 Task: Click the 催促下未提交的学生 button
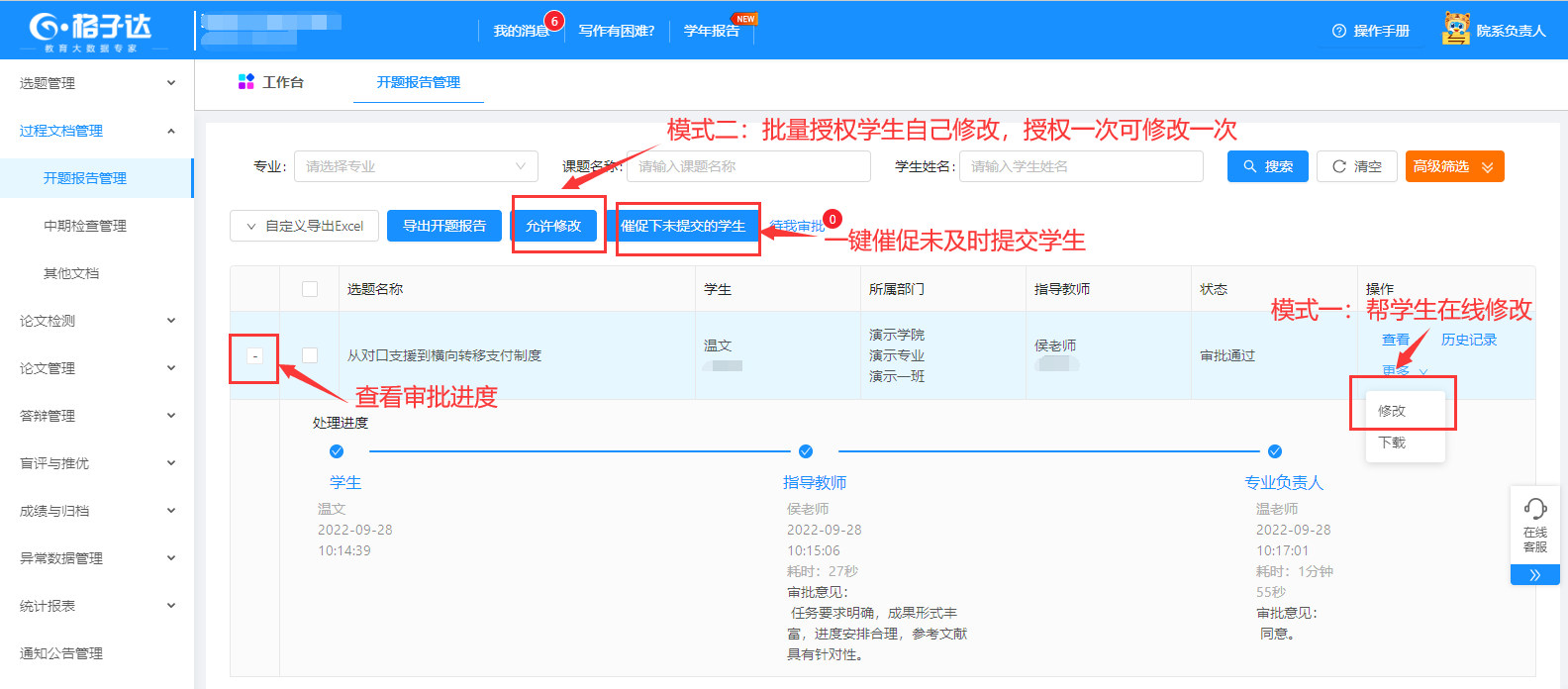pos(683,226)
